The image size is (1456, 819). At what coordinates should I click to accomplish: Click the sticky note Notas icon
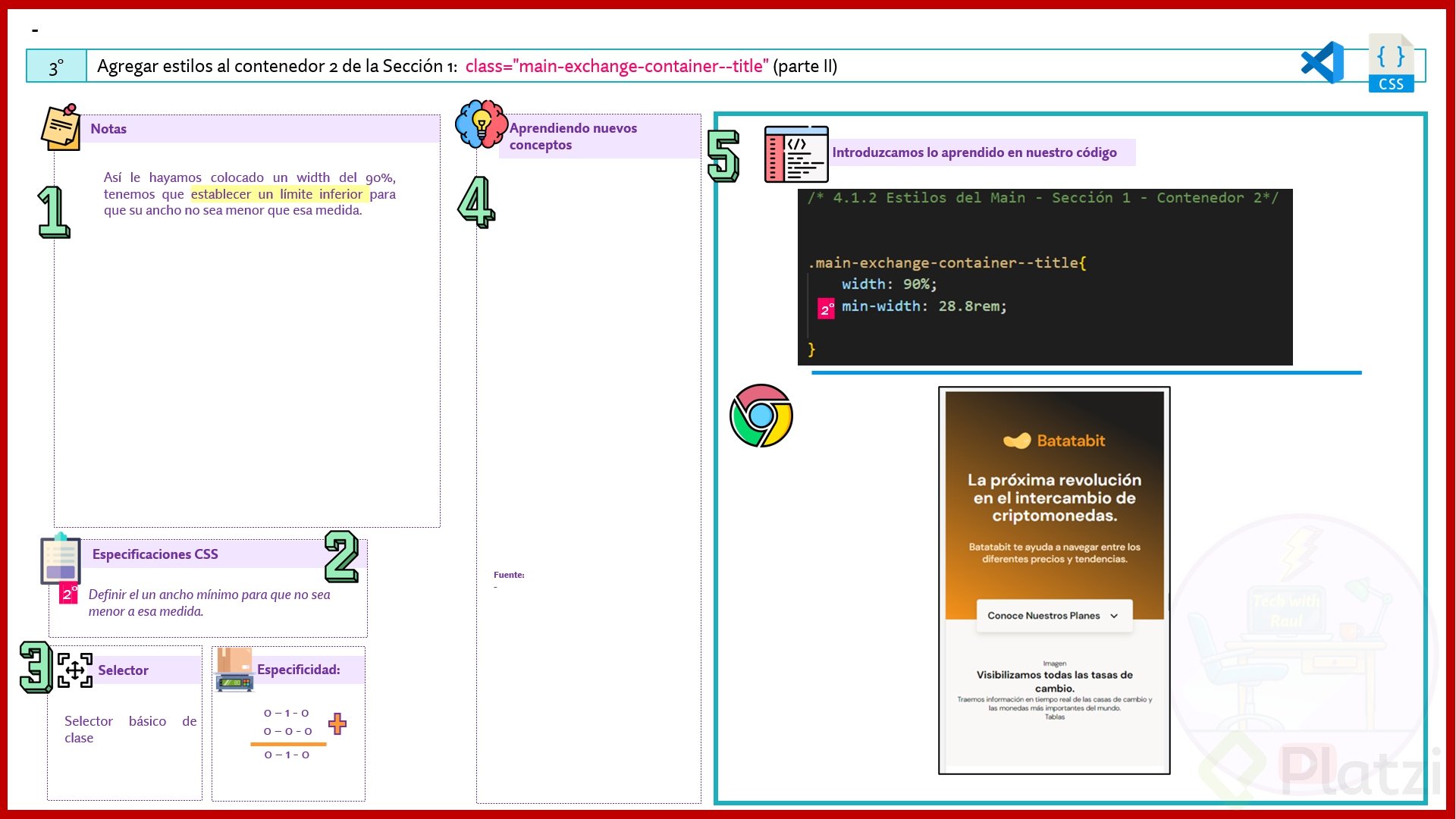pyautogui.click(x=61, y=127)
